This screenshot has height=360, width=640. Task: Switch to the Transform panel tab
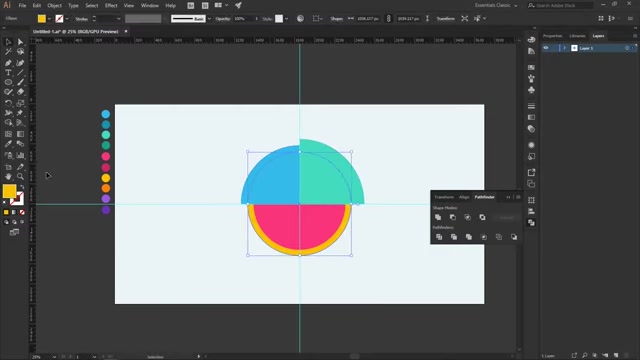[x=444, y=197]
